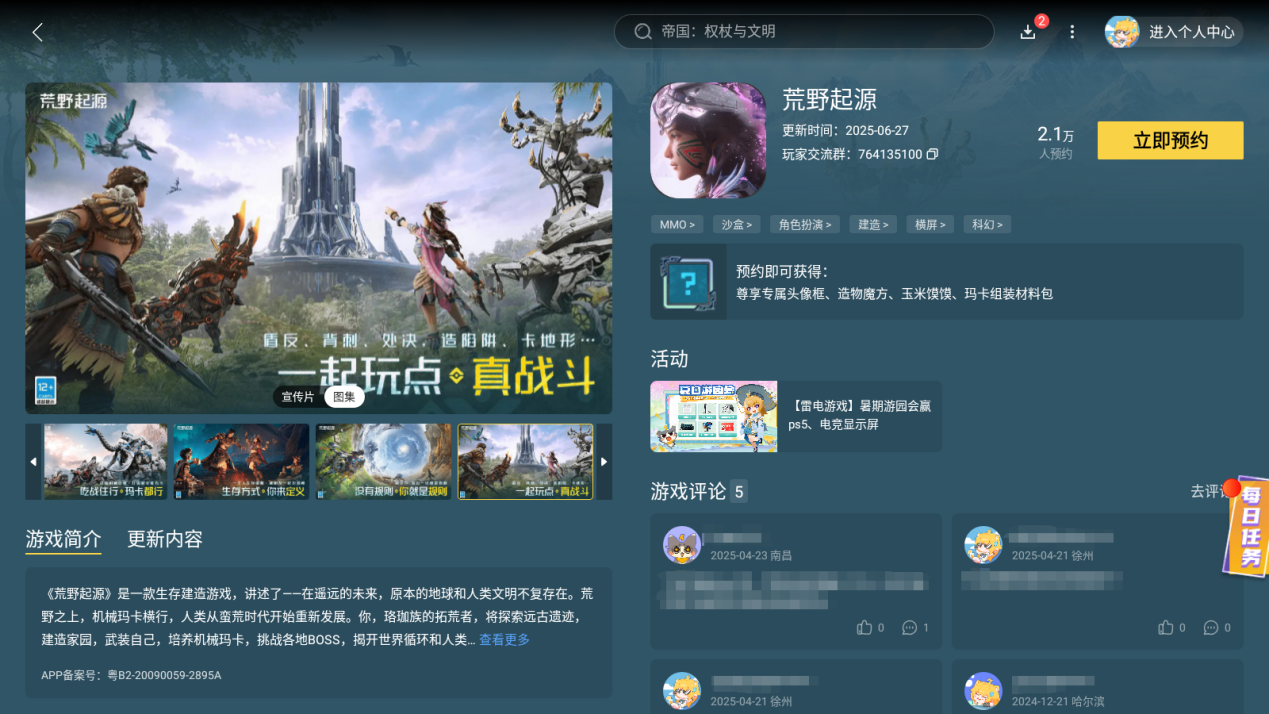Expand description with 查看更多
Screen dimensions: 1269x714
(x=504, y=640)
